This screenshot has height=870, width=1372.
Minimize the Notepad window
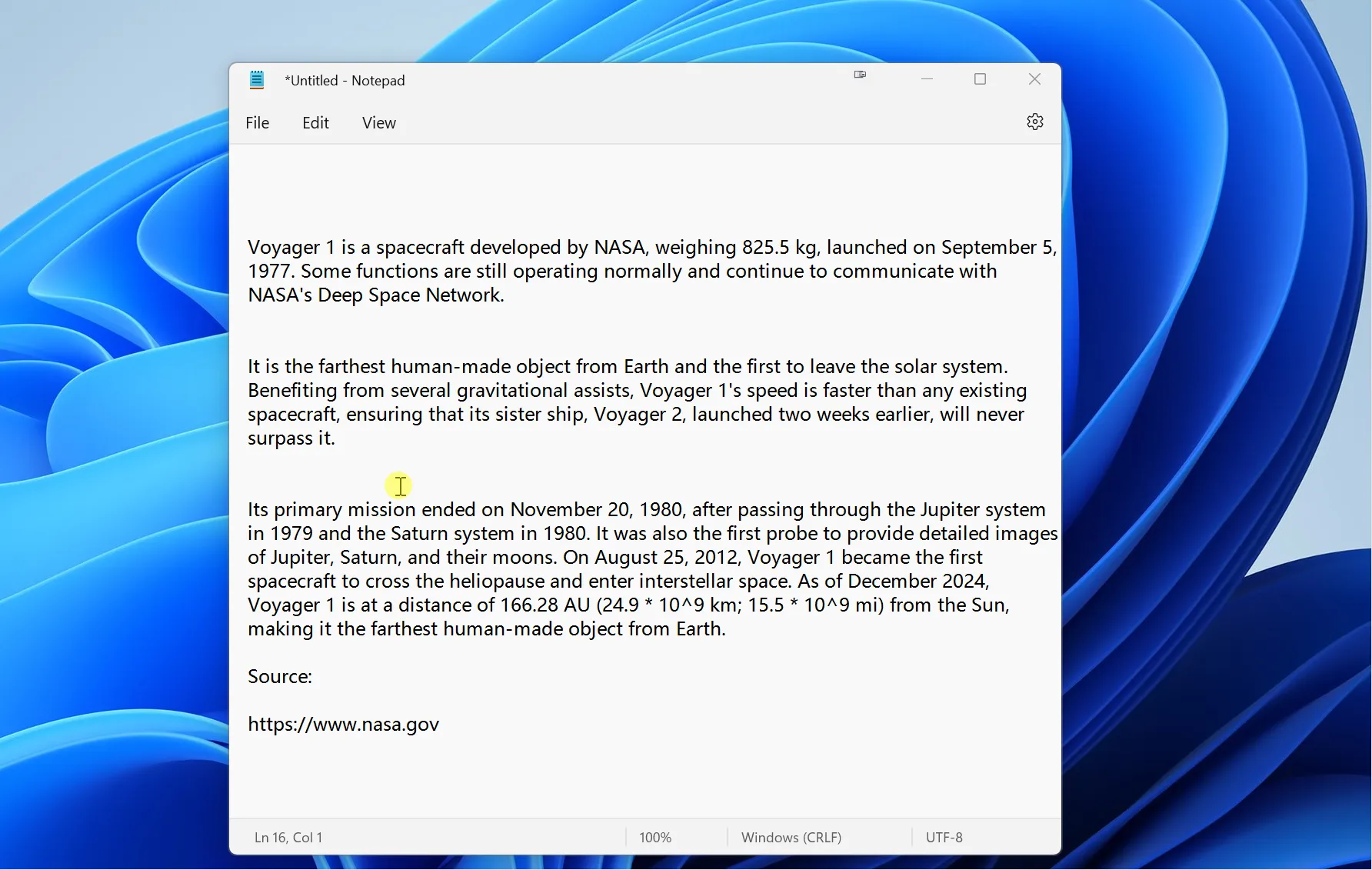[927, 79]
